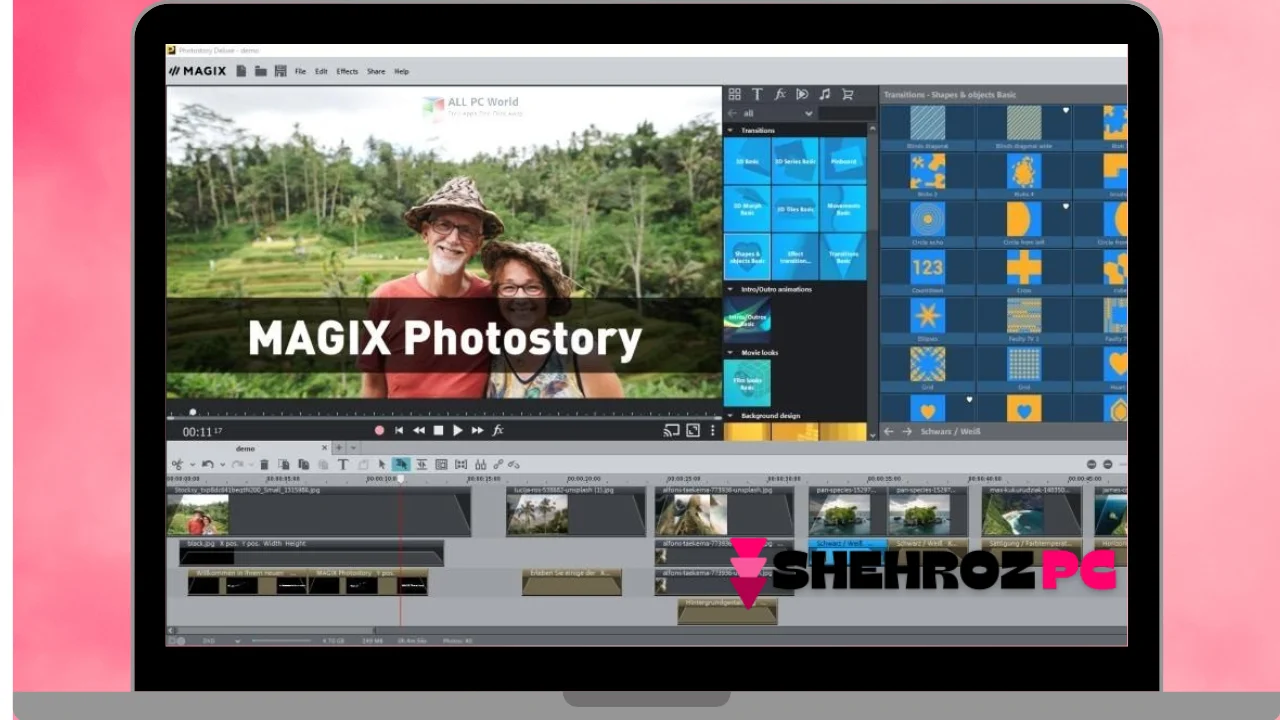The width and height of the screenshot is (1280, 720).
Task: Select the 3D Basic transitions tile
Action: point(747,160)
